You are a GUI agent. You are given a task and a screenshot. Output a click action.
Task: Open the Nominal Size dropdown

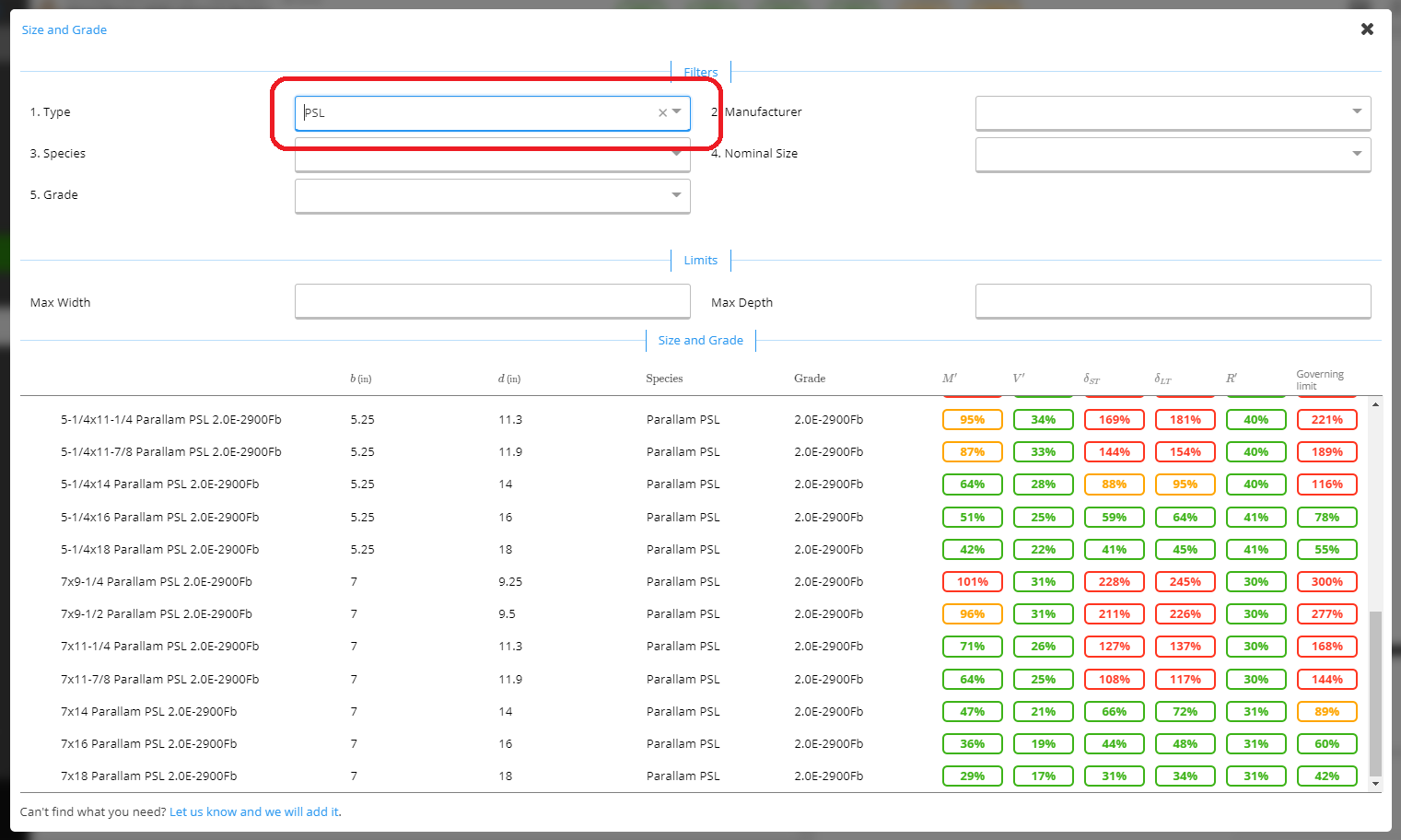(x=1173, y=154)
